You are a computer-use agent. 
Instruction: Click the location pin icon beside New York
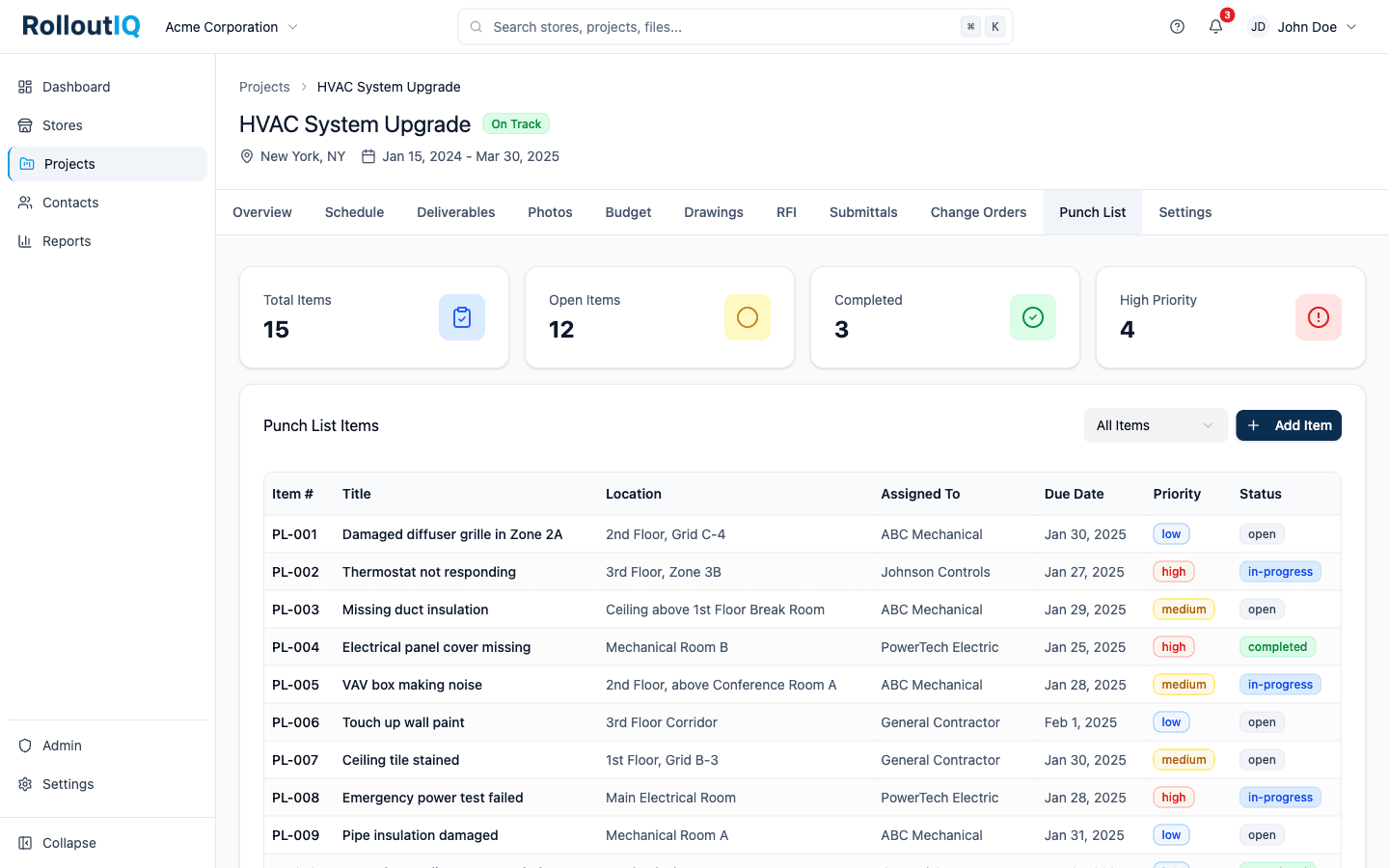247,156
